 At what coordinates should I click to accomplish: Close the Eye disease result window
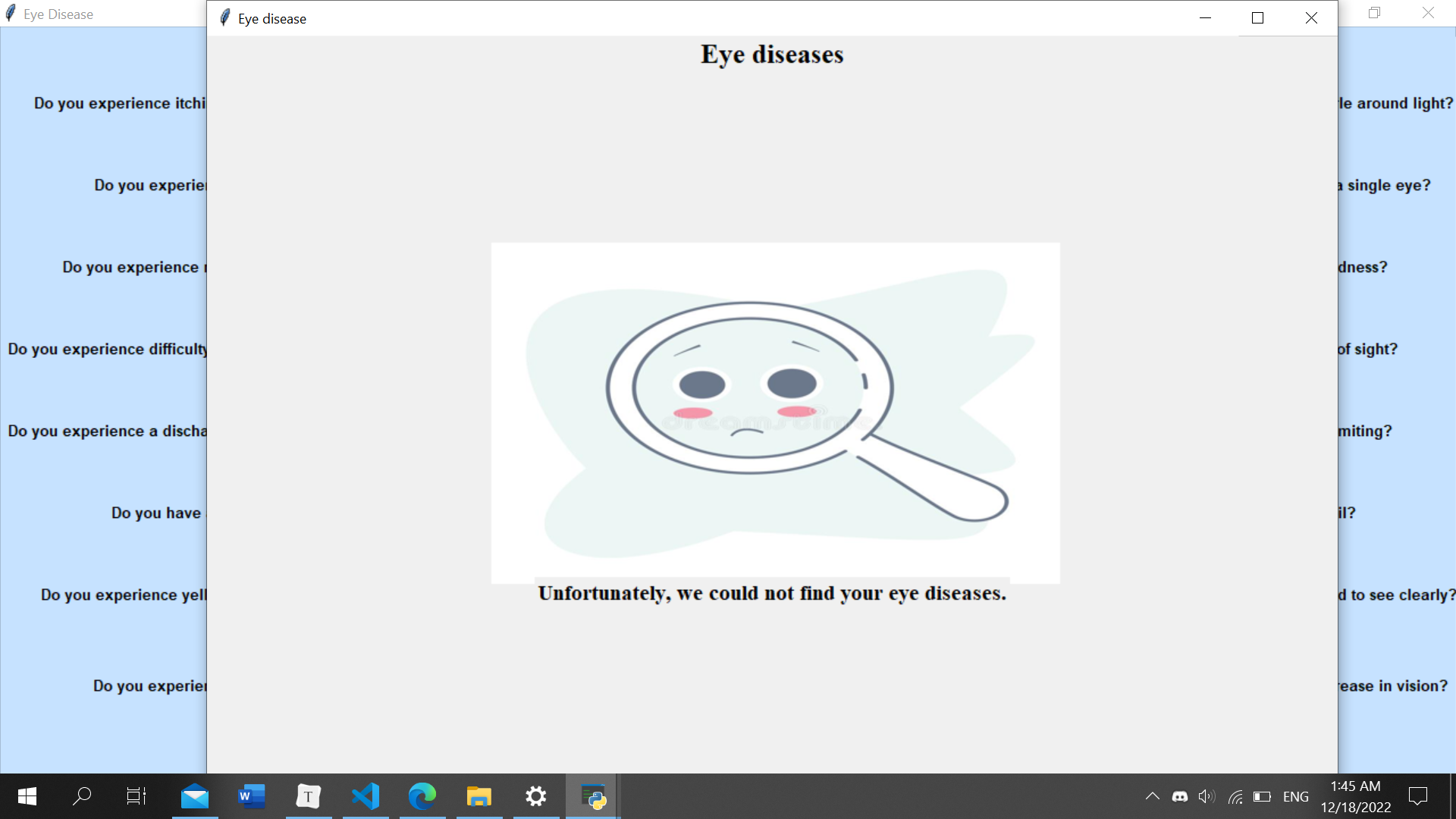click(1311, 18)
